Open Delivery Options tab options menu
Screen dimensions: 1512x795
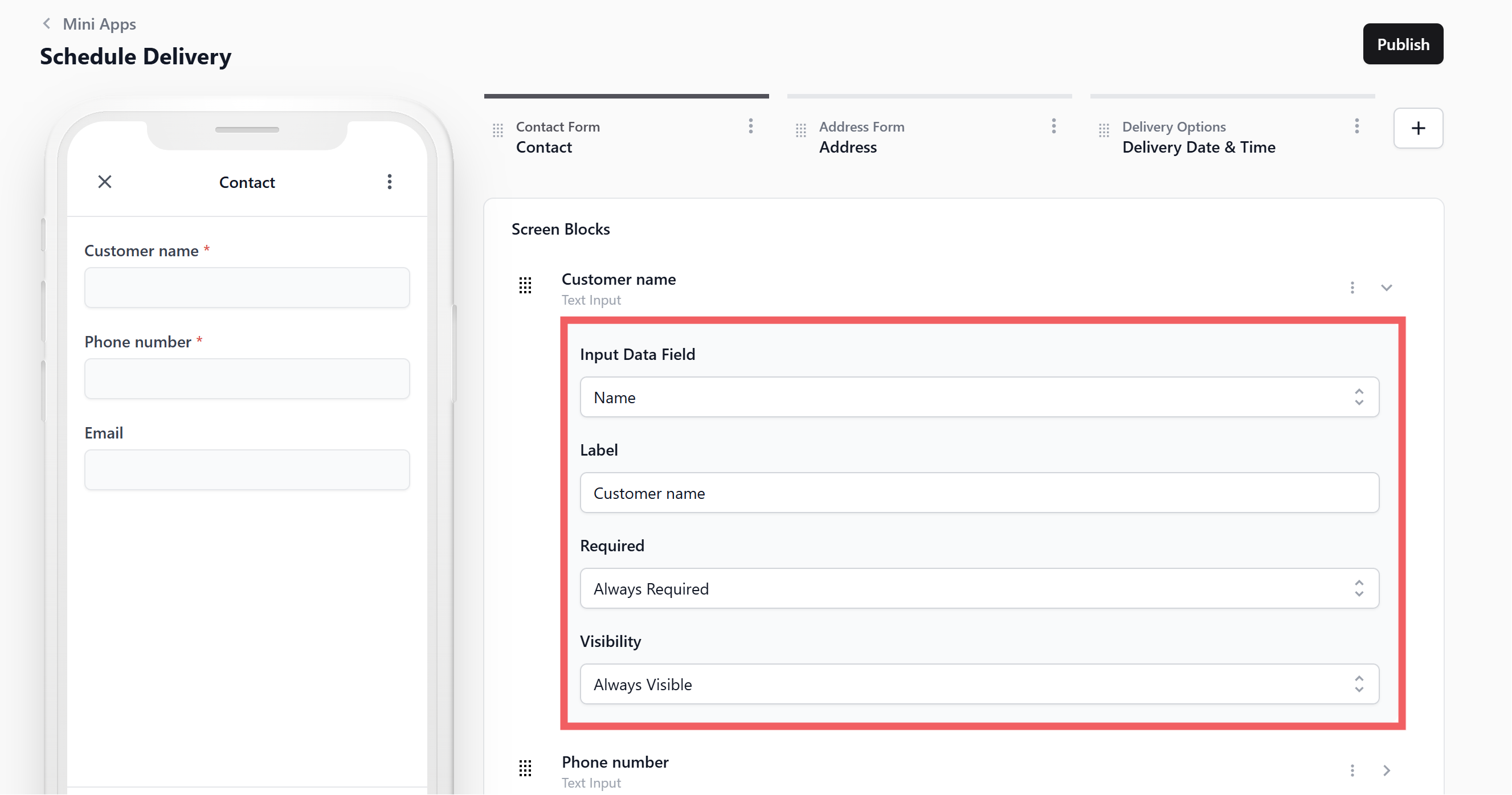tap(1356, 126)
